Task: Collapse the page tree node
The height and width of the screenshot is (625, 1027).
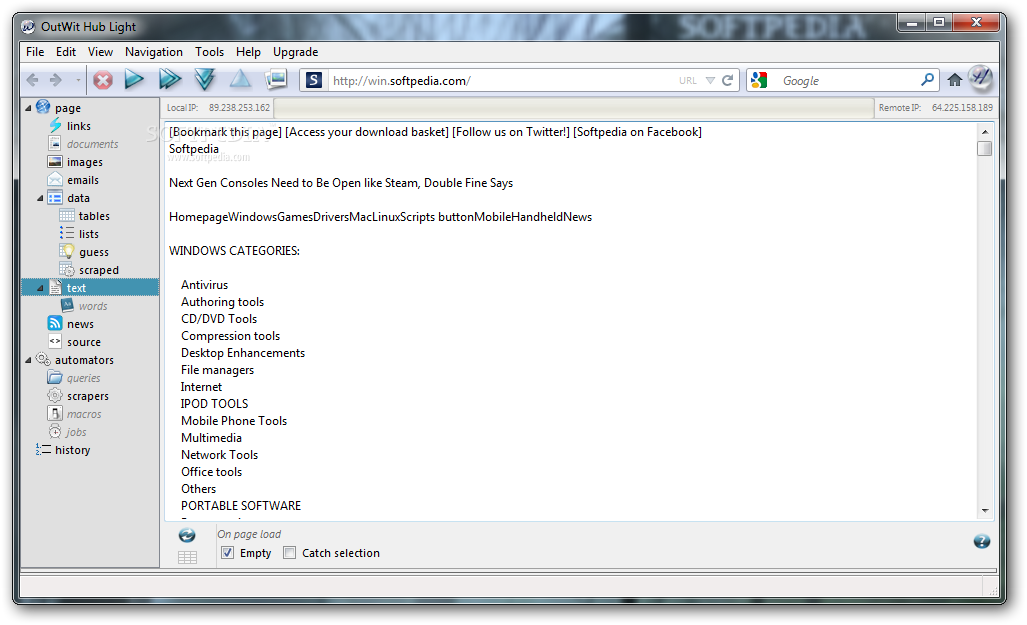Action: (x=28, y=108)
